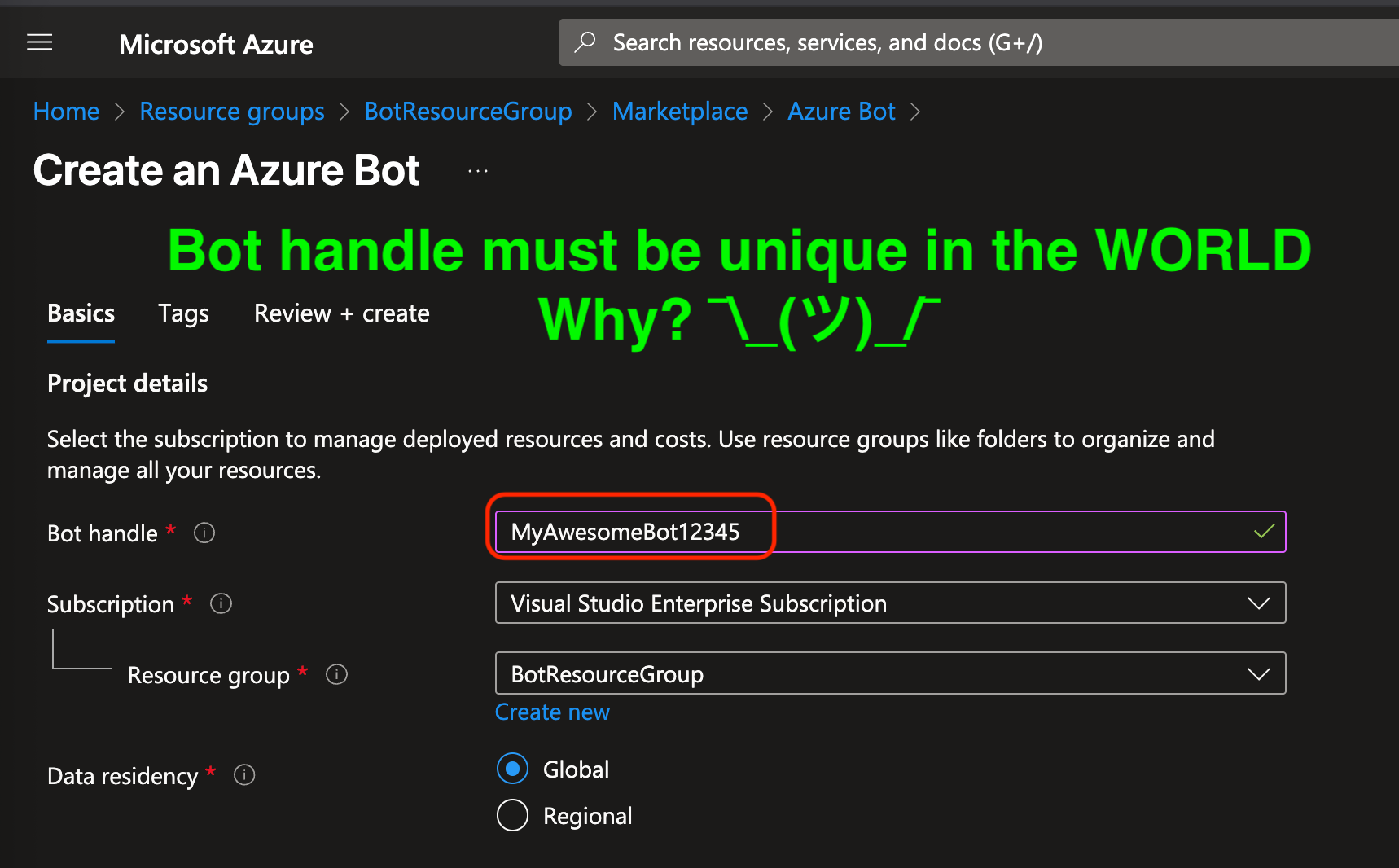This screenshot has height=868, width=1399.
Task: Click the green validation checkmark
Action: [x=1264, y=532]
